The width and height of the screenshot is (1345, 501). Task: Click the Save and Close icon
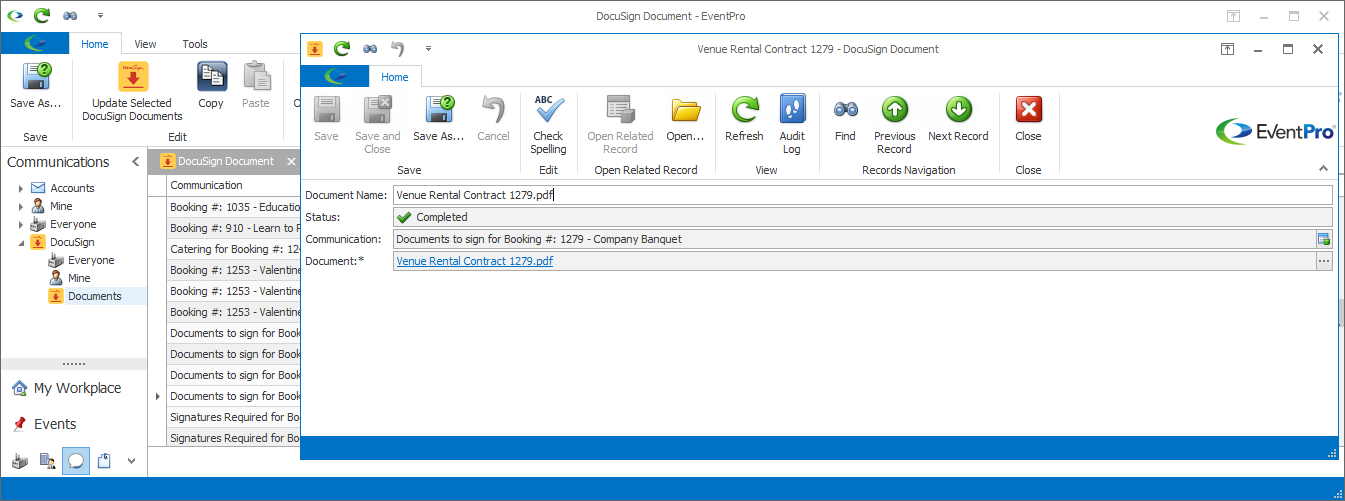377,110
